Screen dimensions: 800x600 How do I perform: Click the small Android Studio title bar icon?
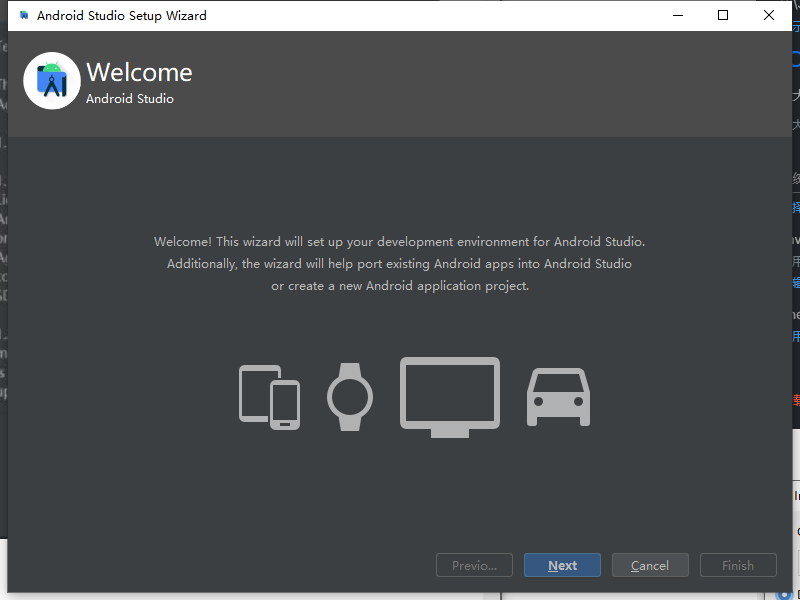pyautogui.click(x=24, y=15)
